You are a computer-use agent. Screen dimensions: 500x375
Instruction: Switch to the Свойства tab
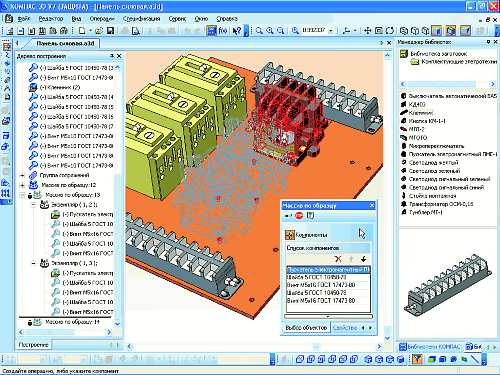point(345,328)
